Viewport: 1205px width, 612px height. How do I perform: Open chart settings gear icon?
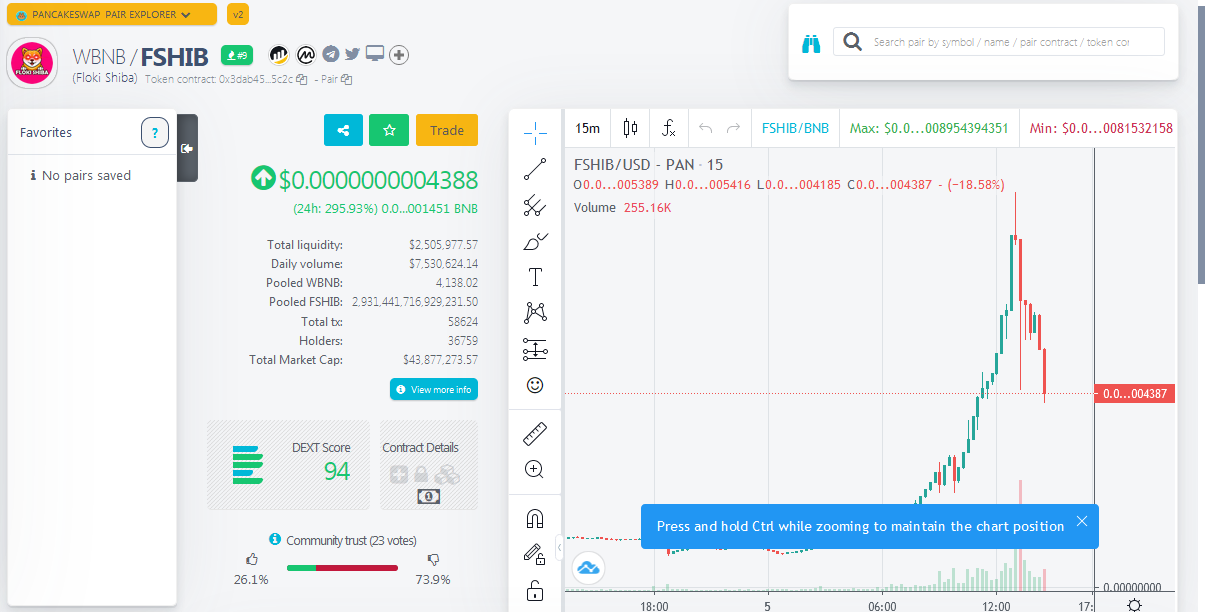1134,605
